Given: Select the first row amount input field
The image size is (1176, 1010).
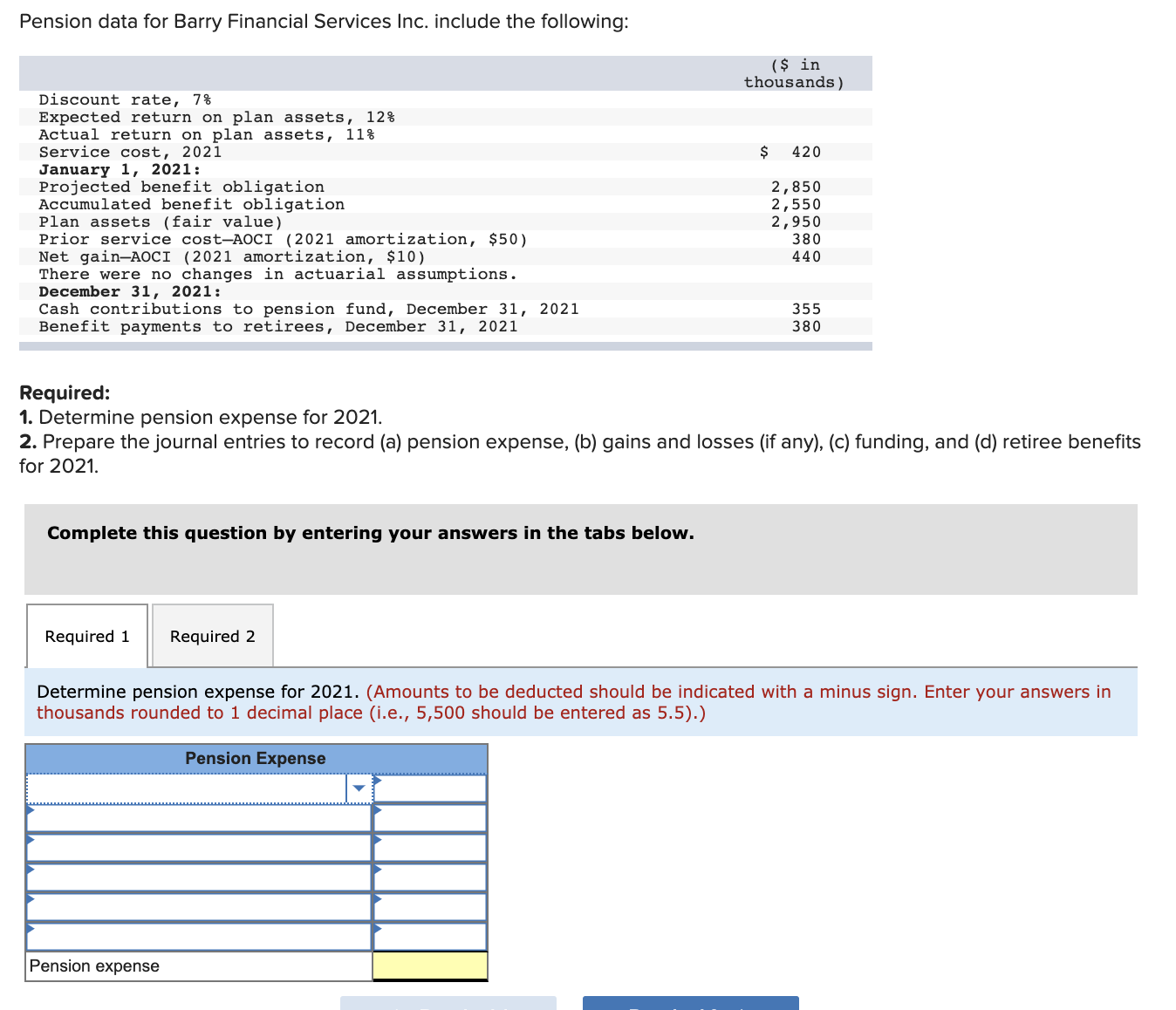Looking at the screenshot, I should click(430, 788).
